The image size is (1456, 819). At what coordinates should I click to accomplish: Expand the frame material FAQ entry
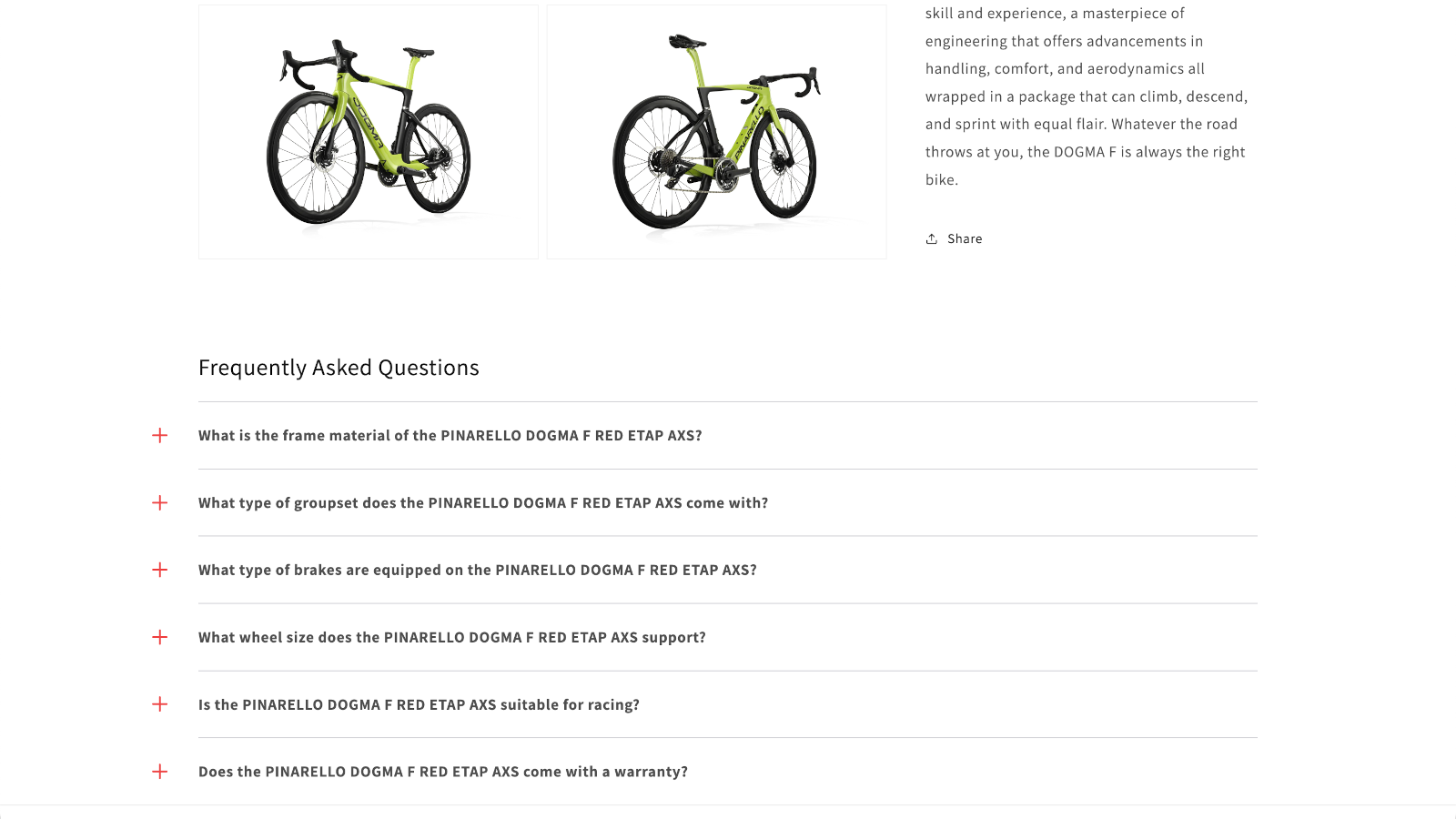[450, 435]
